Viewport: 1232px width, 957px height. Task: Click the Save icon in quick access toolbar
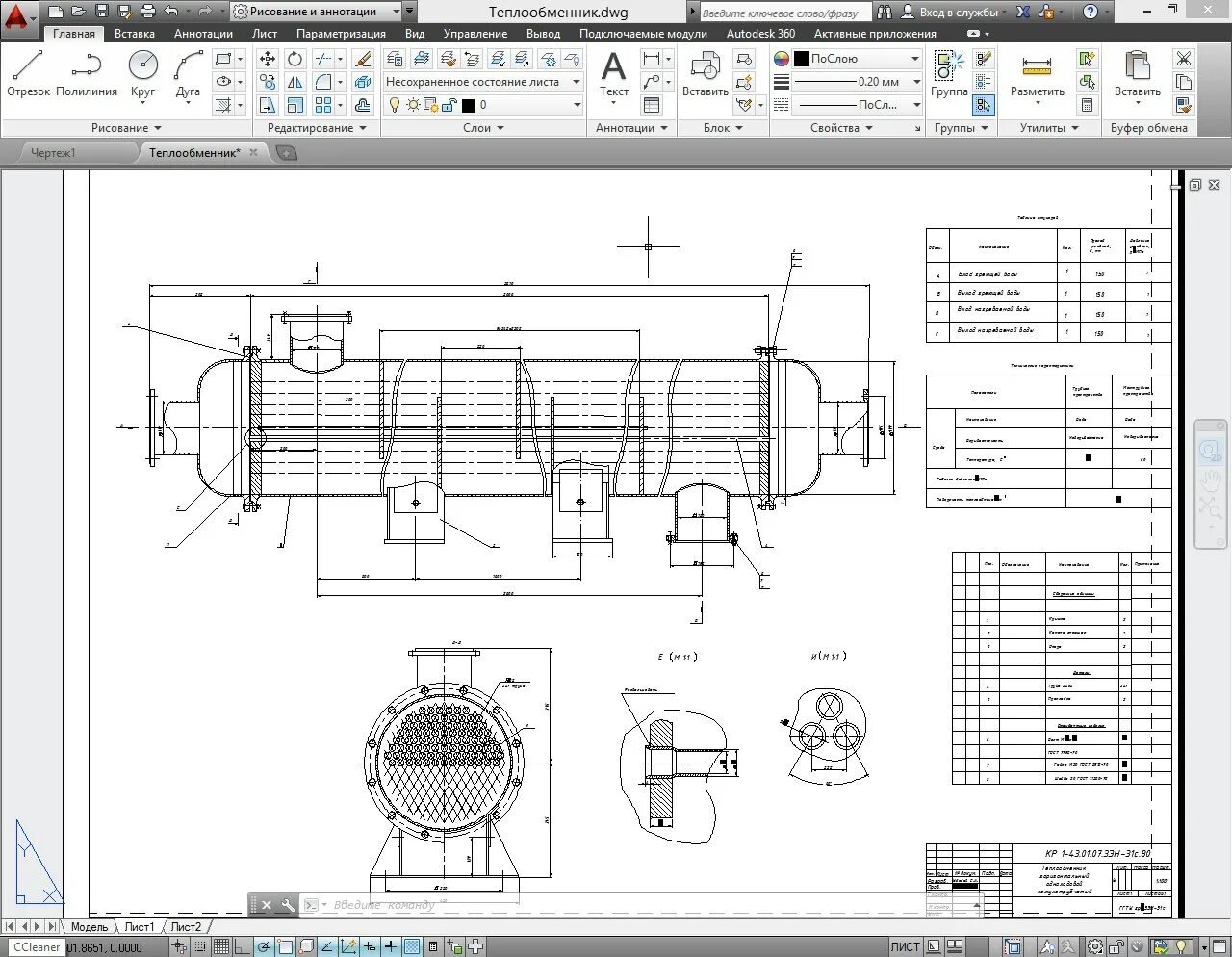(101, 12)
